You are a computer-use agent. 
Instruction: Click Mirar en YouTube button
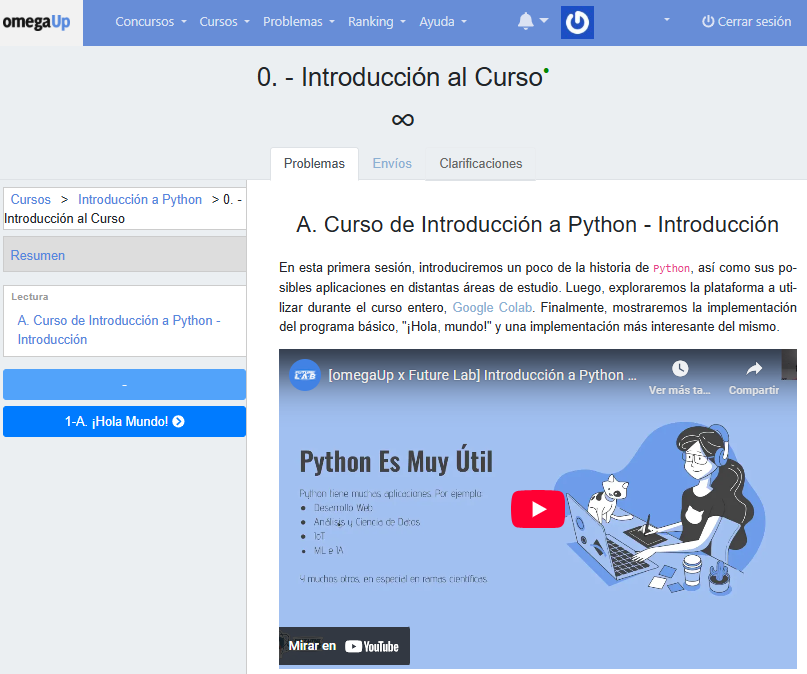click(344, 646)
